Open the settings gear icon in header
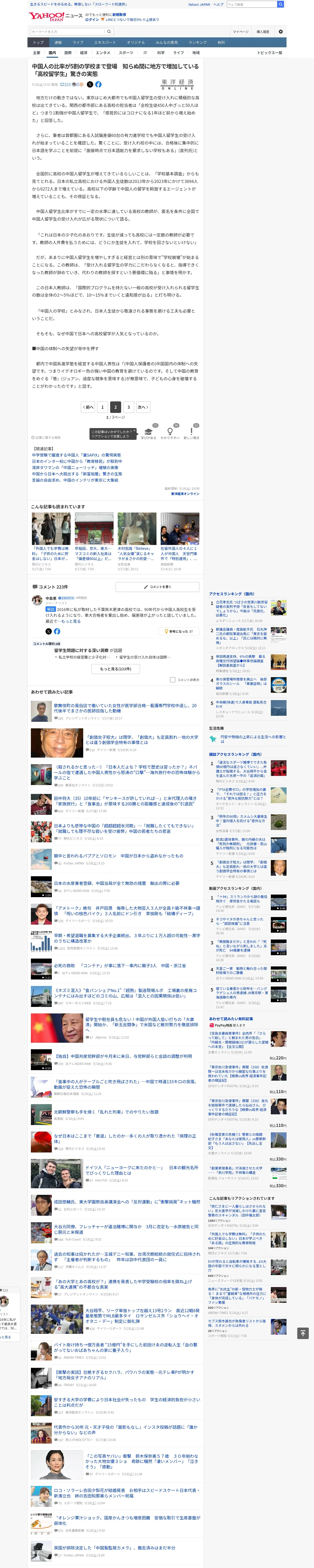This screenshot has height=1568, width=314. click(x=281, y=32)
